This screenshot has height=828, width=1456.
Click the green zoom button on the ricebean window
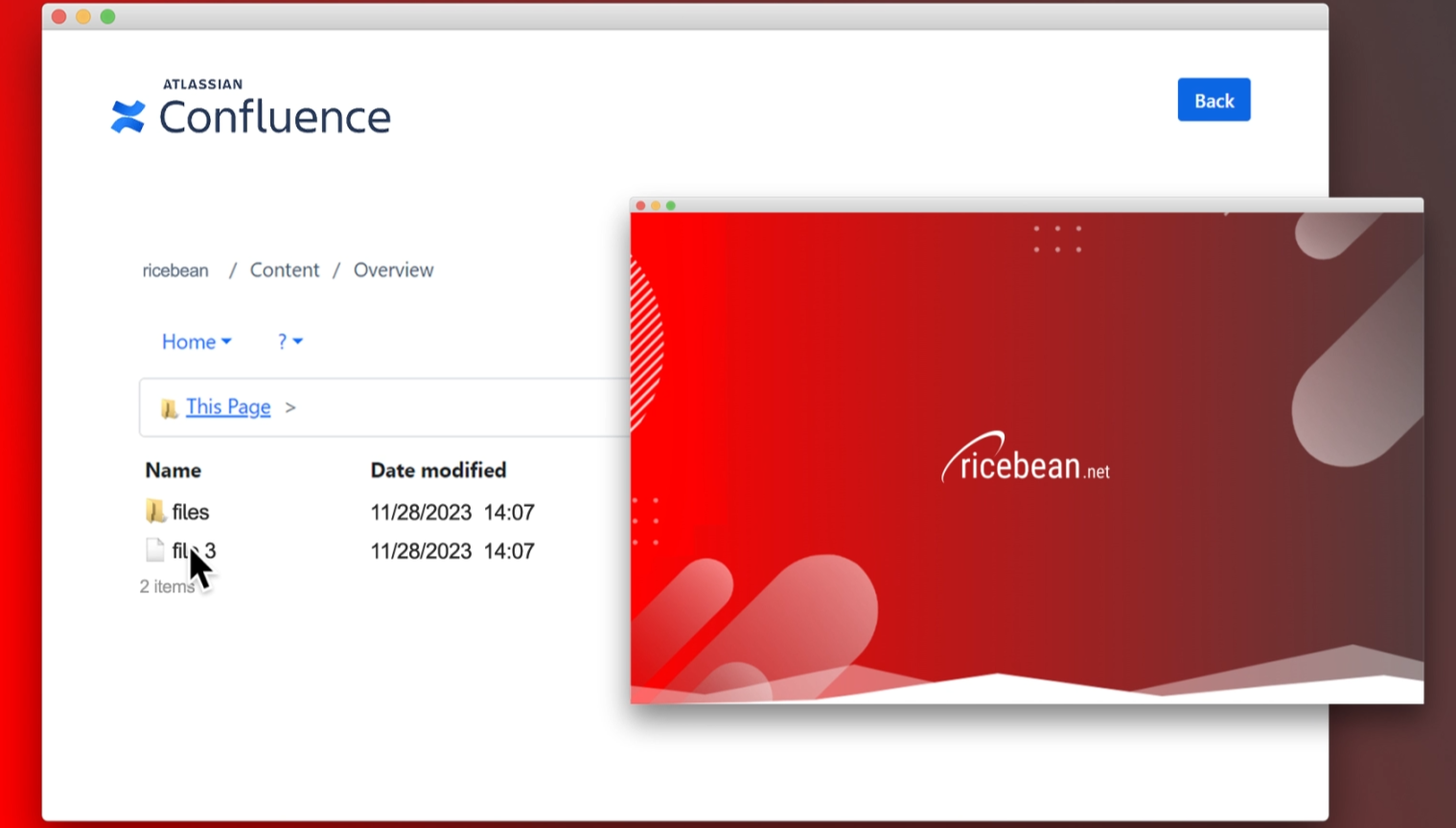tap(671, 205)
